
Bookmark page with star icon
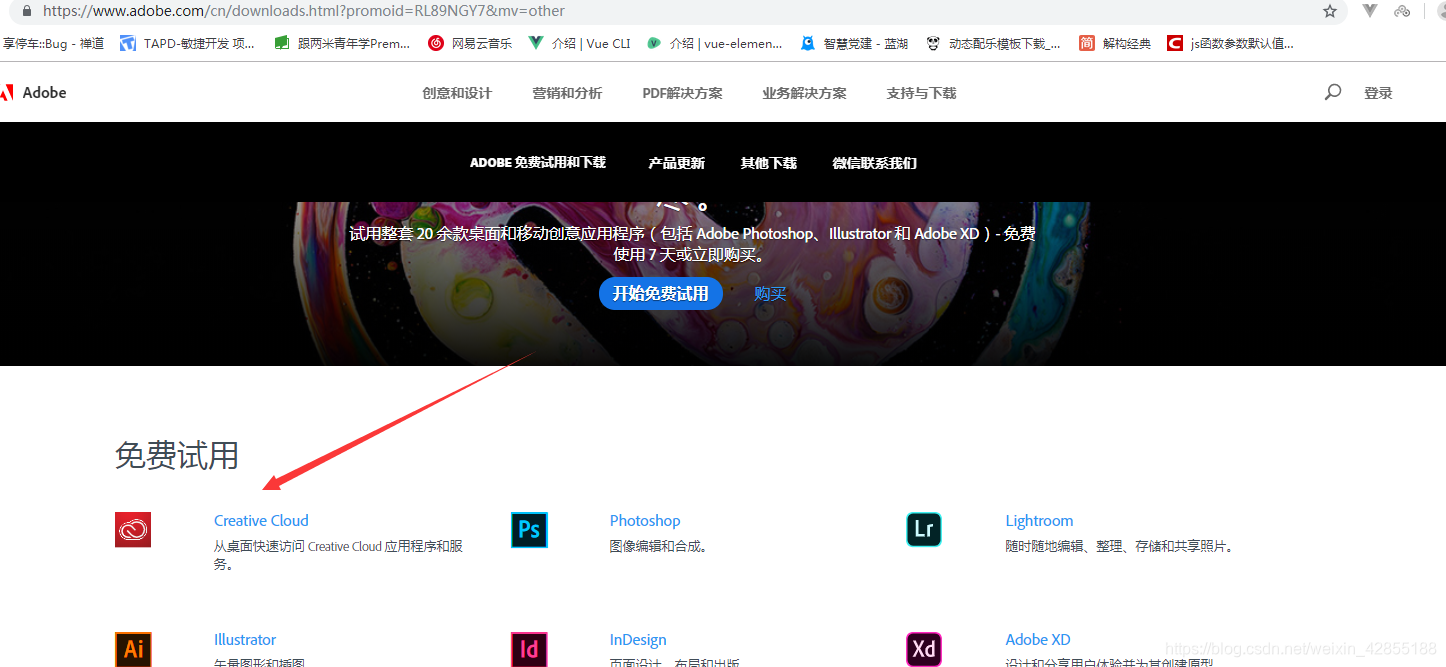point(1330,11)
